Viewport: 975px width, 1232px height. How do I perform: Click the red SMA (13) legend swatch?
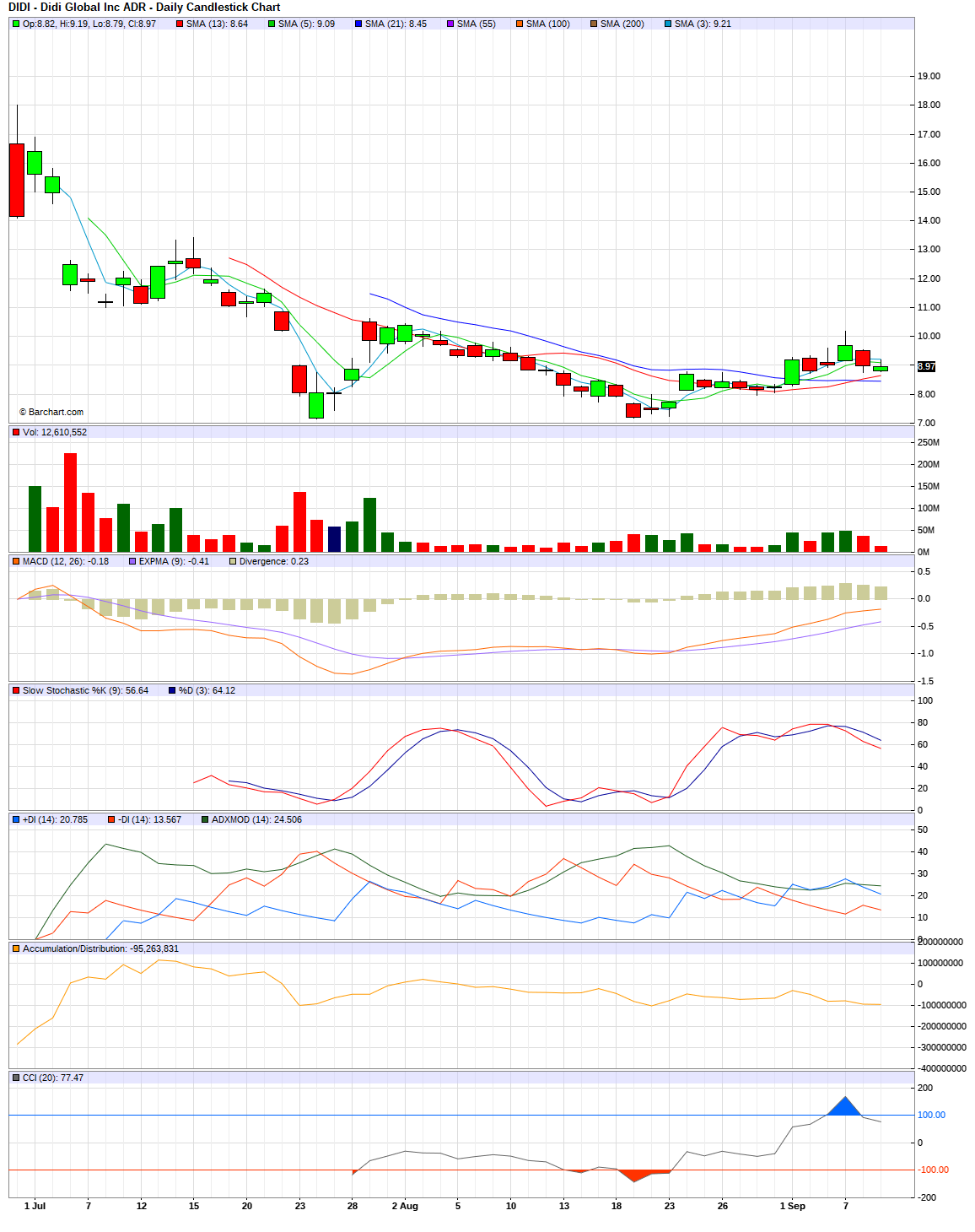(180, 24)
